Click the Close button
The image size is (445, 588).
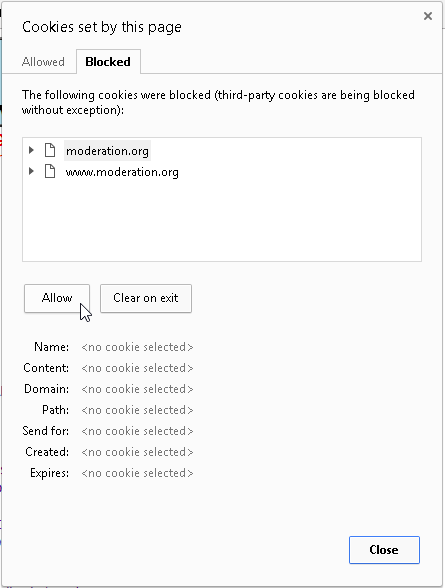(x=384, y=550)
